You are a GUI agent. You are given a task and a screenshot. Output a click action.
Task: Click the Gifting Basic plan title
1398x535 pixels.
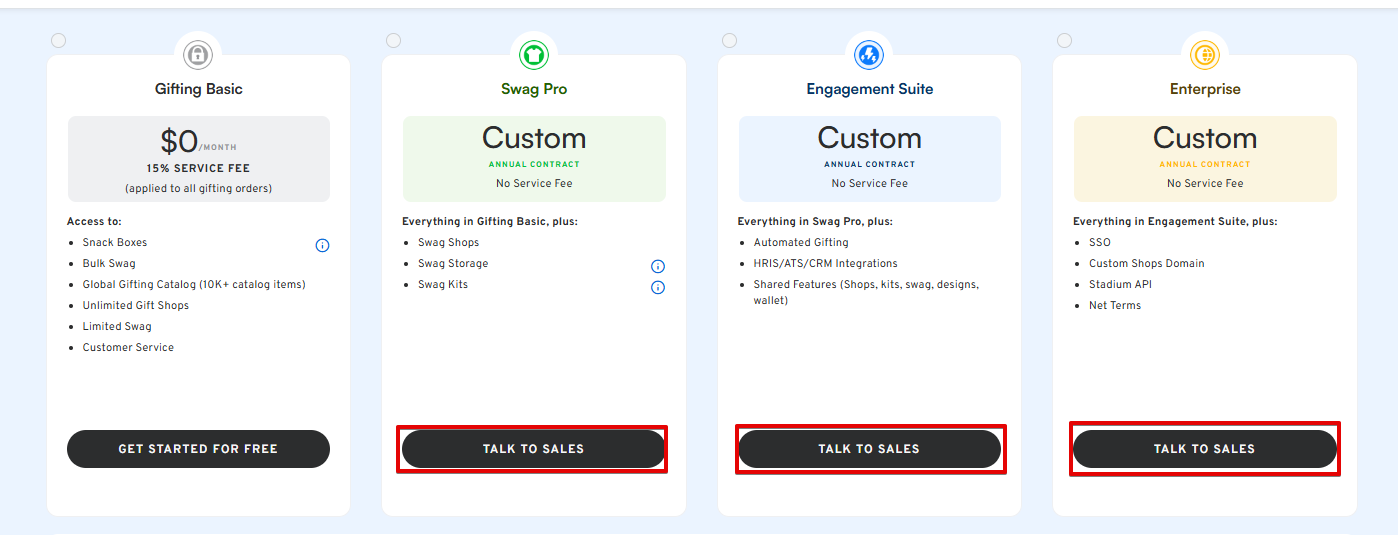coord(198,89)
